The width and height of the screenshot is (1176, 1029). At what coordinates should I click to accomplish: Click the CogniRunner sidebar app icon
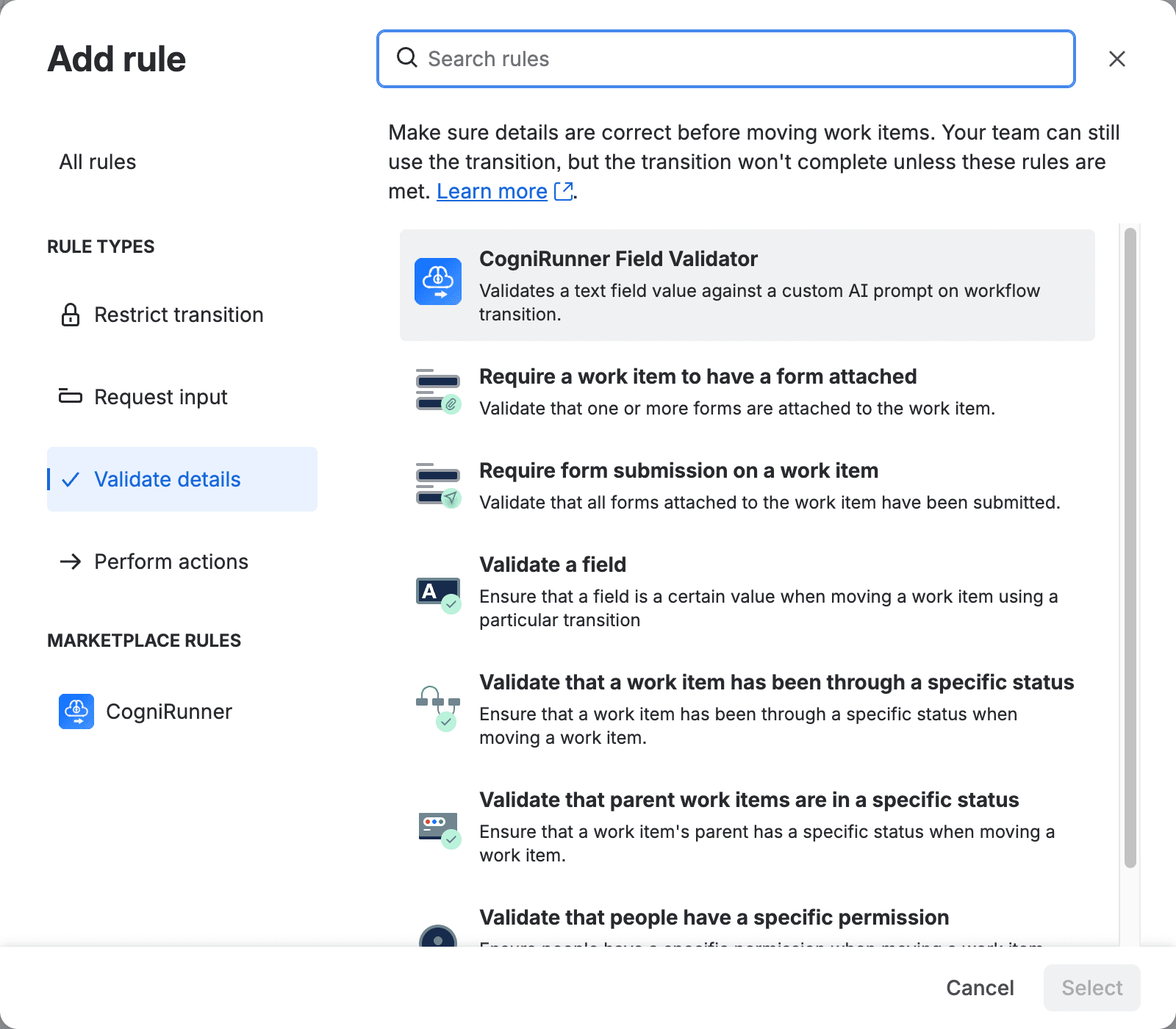click(76, 711)
